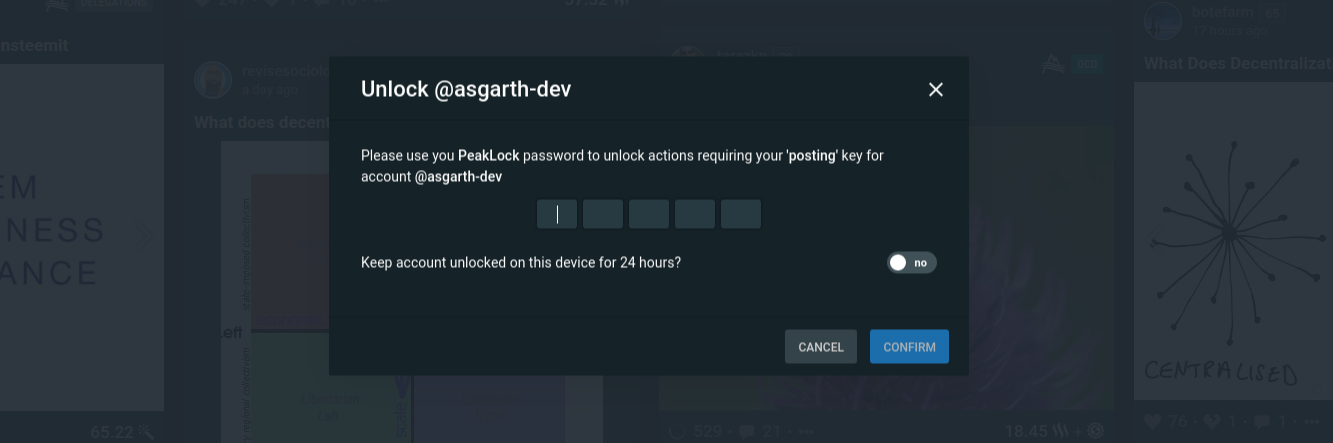Open revisesociology's avatar on the left post
The width and height of the screenshot is (1333, 443).
[213, 80]
